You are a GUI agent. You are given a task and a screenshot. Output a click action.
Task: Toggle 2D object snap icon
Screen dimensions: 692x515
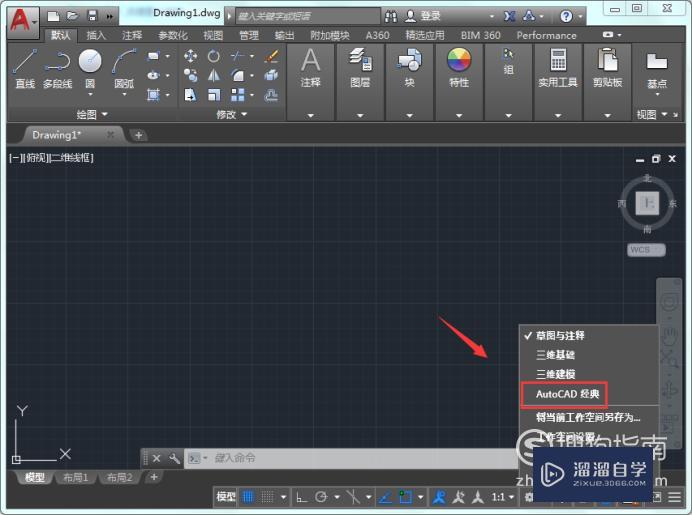pyautogui.click(x=405, y=497)
